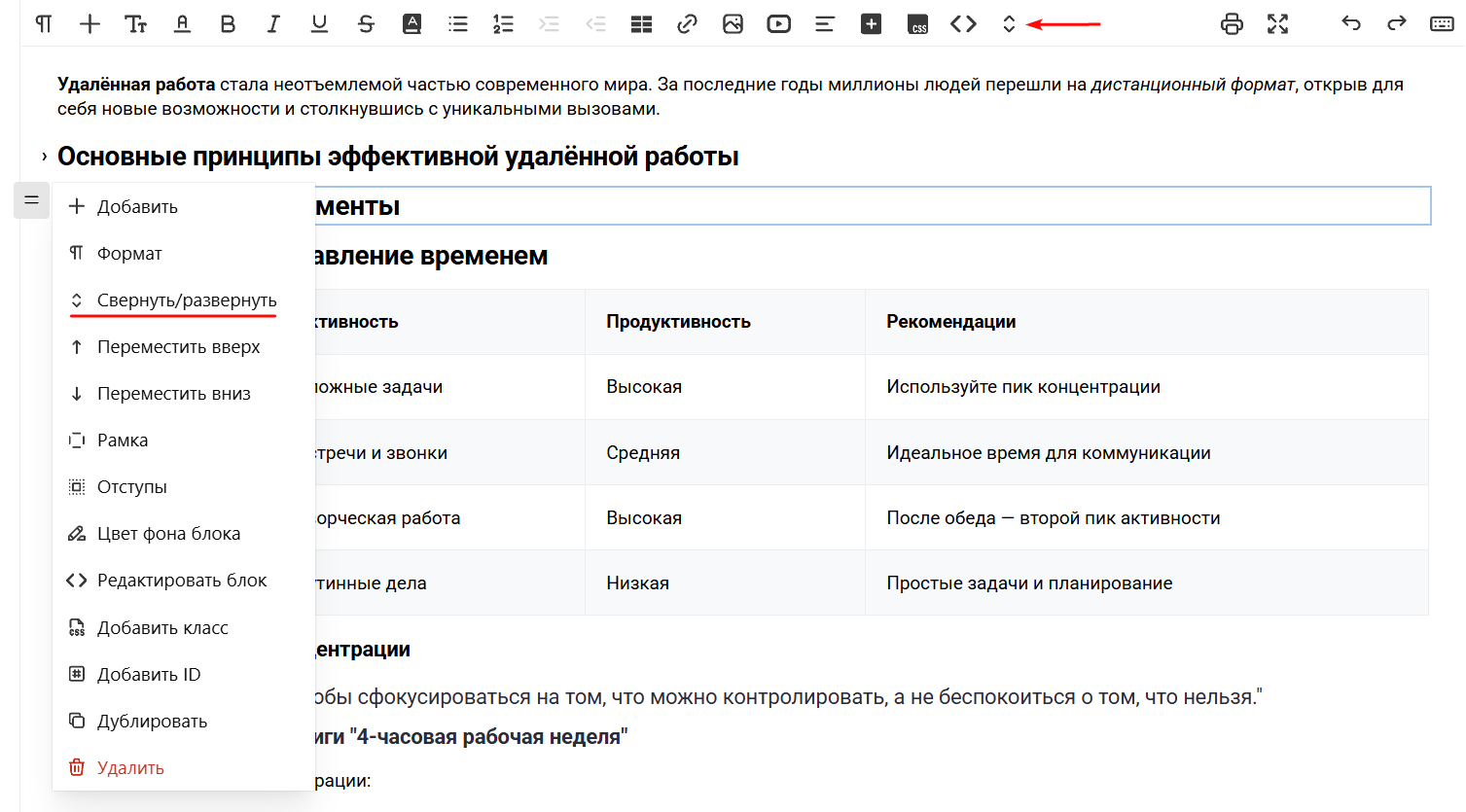This screenshot has height=812, width=1466.
Task: Toggle bold formatting
Action: click(228, 24)
